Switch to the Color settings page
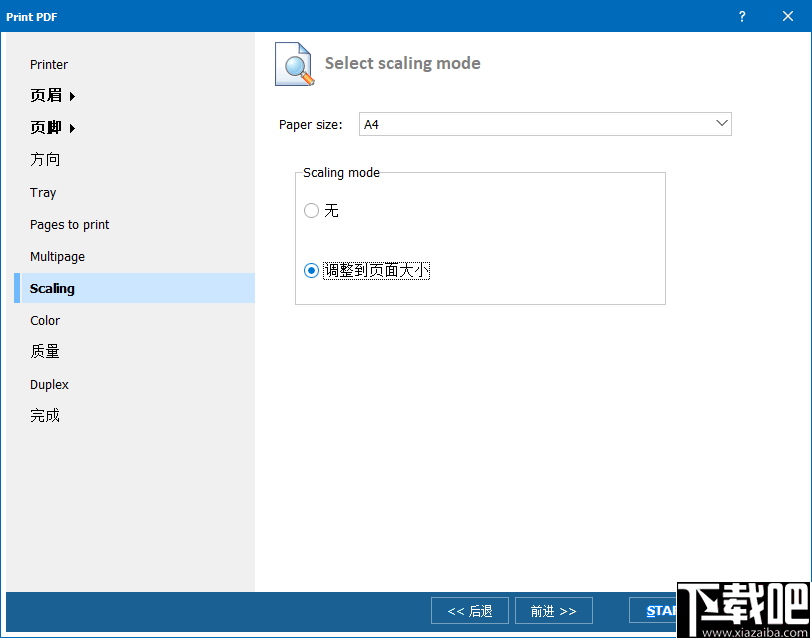812x638 pixels. [x=45, y=320]
